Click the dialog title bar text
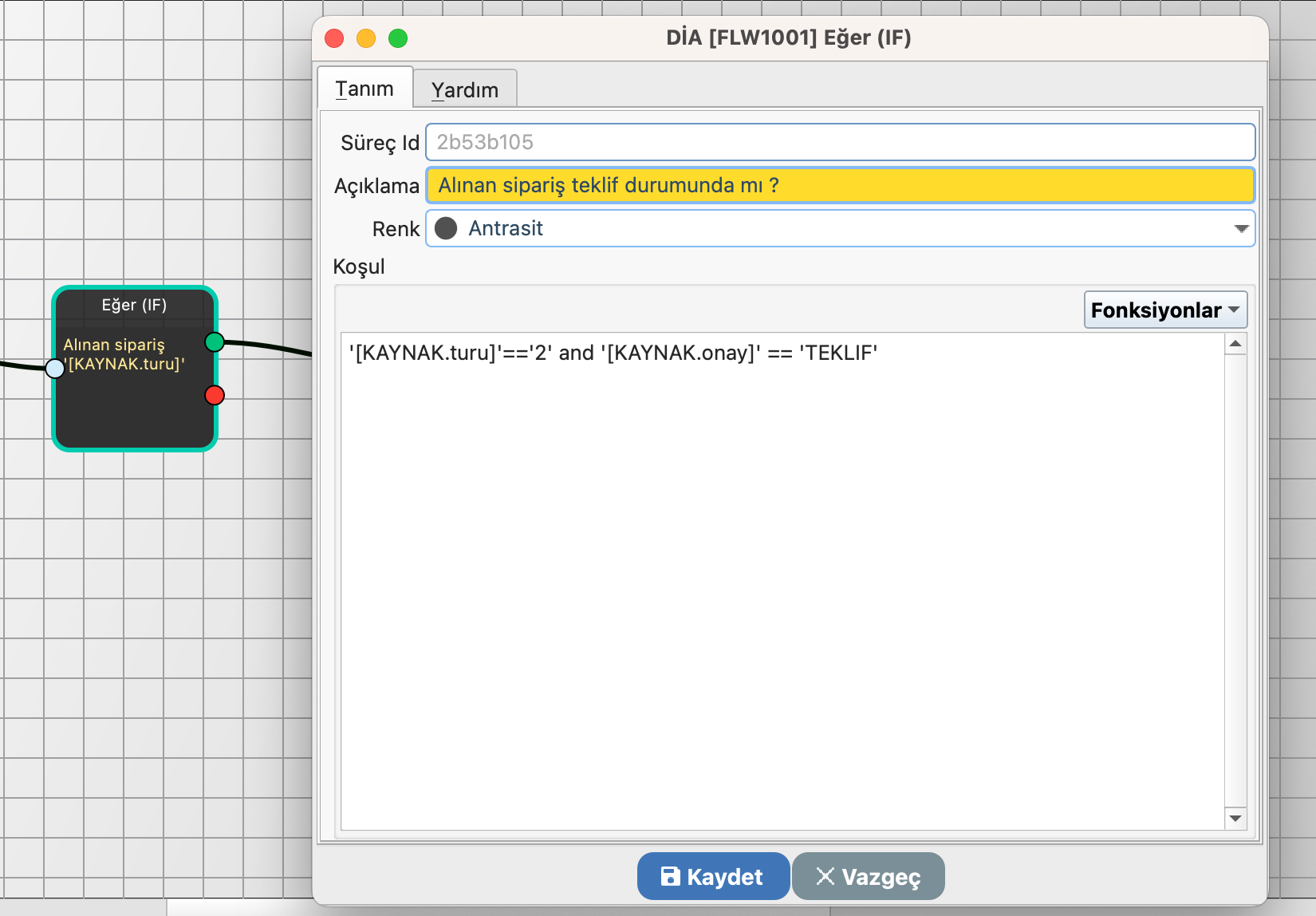 [x=788, y=38]
